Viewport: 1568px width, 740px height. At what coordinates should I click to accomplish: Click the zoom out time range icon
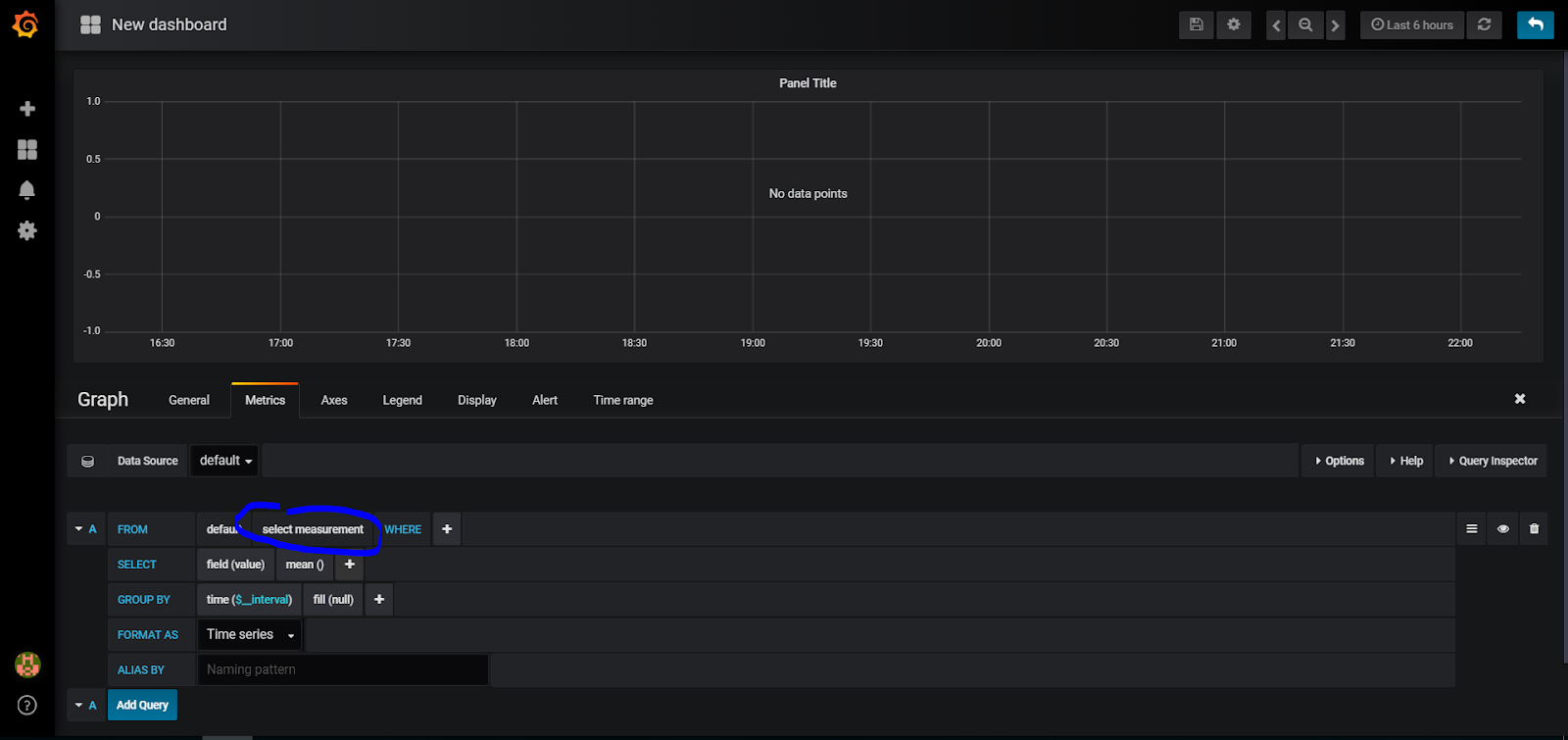coord(1305,25)
